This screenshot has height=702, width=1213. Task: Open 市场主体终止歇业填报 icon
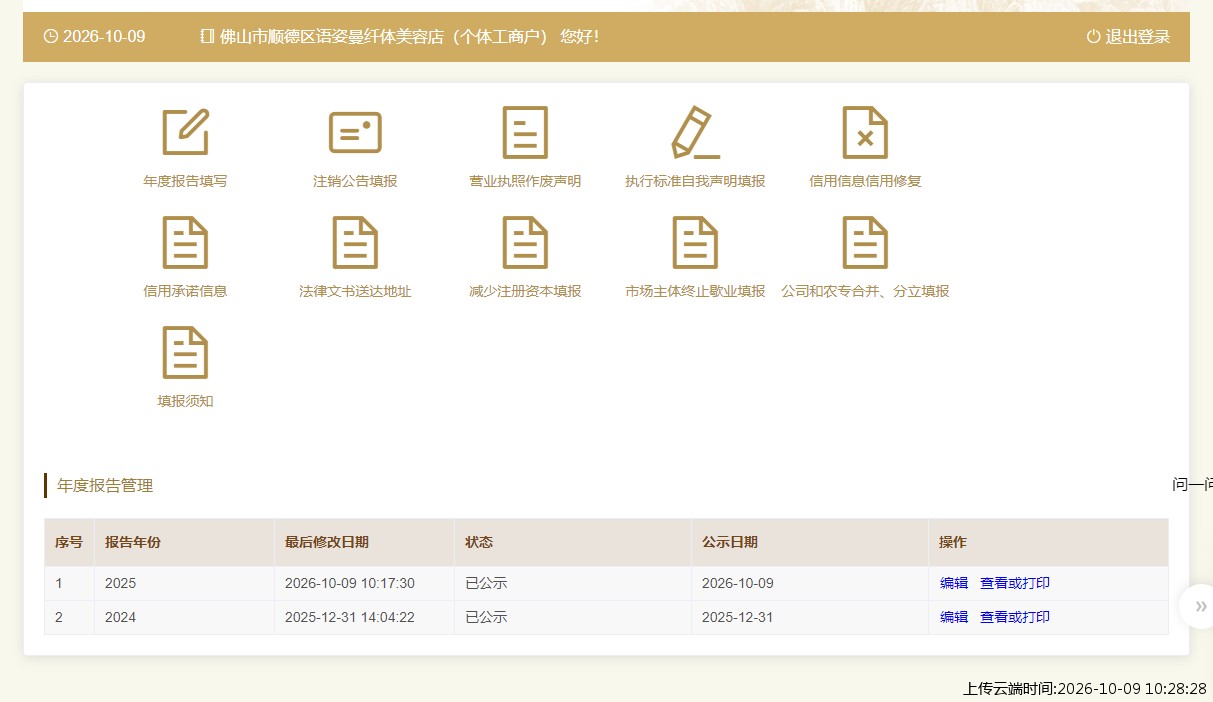coord(695,242)
